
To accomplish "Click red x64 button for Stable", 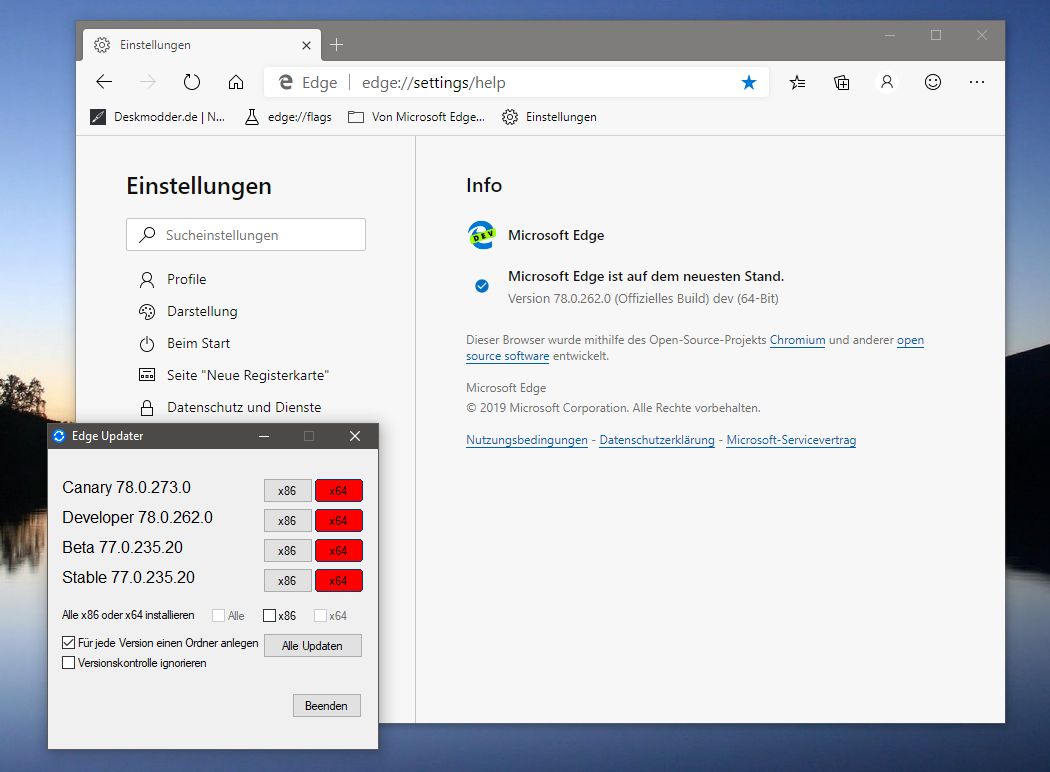I will 338,581.
